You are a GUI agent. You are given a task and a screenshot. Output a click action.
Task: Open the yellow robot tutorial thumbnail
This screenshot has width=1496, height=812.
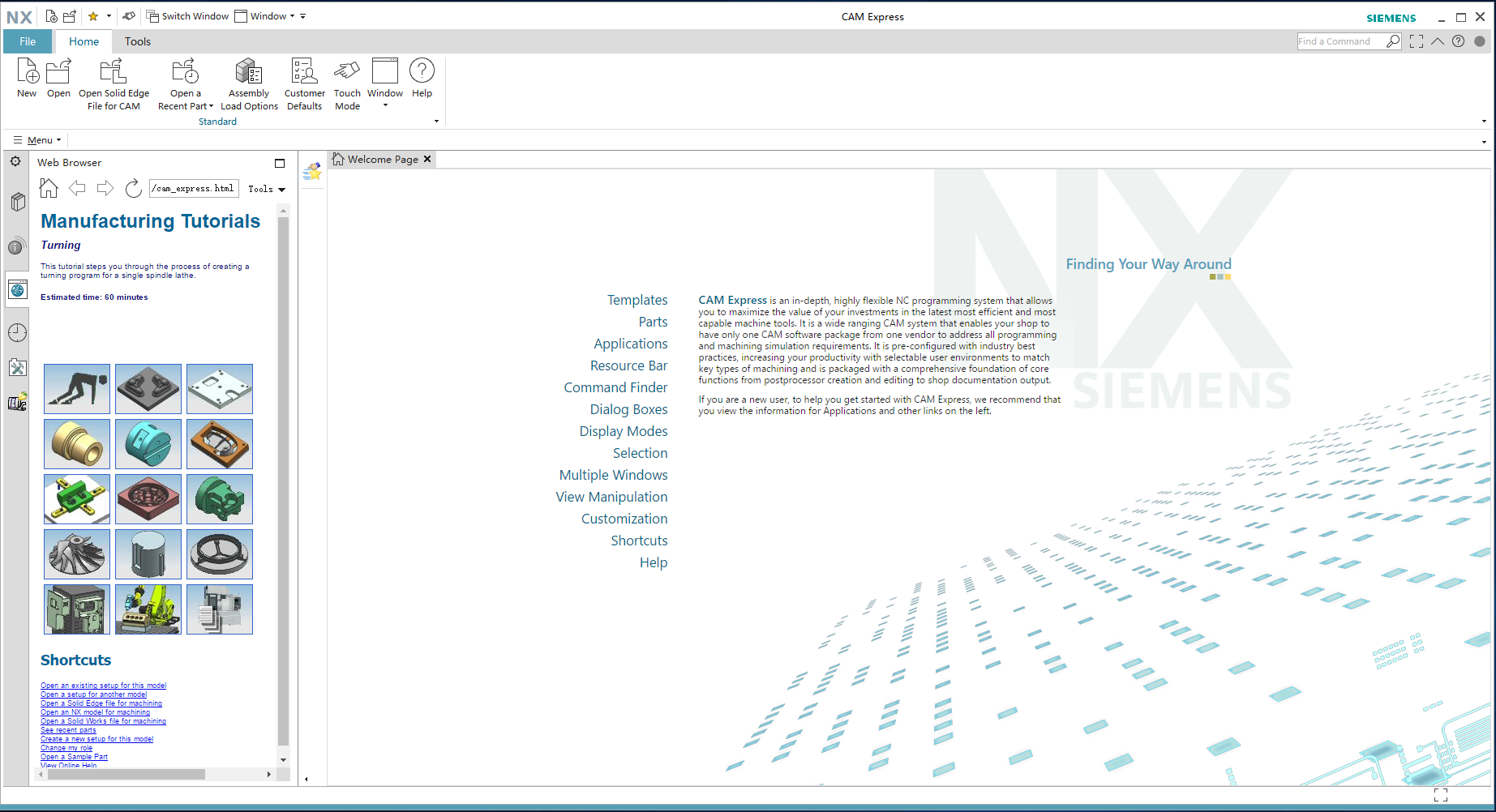(x=148, y=609)
